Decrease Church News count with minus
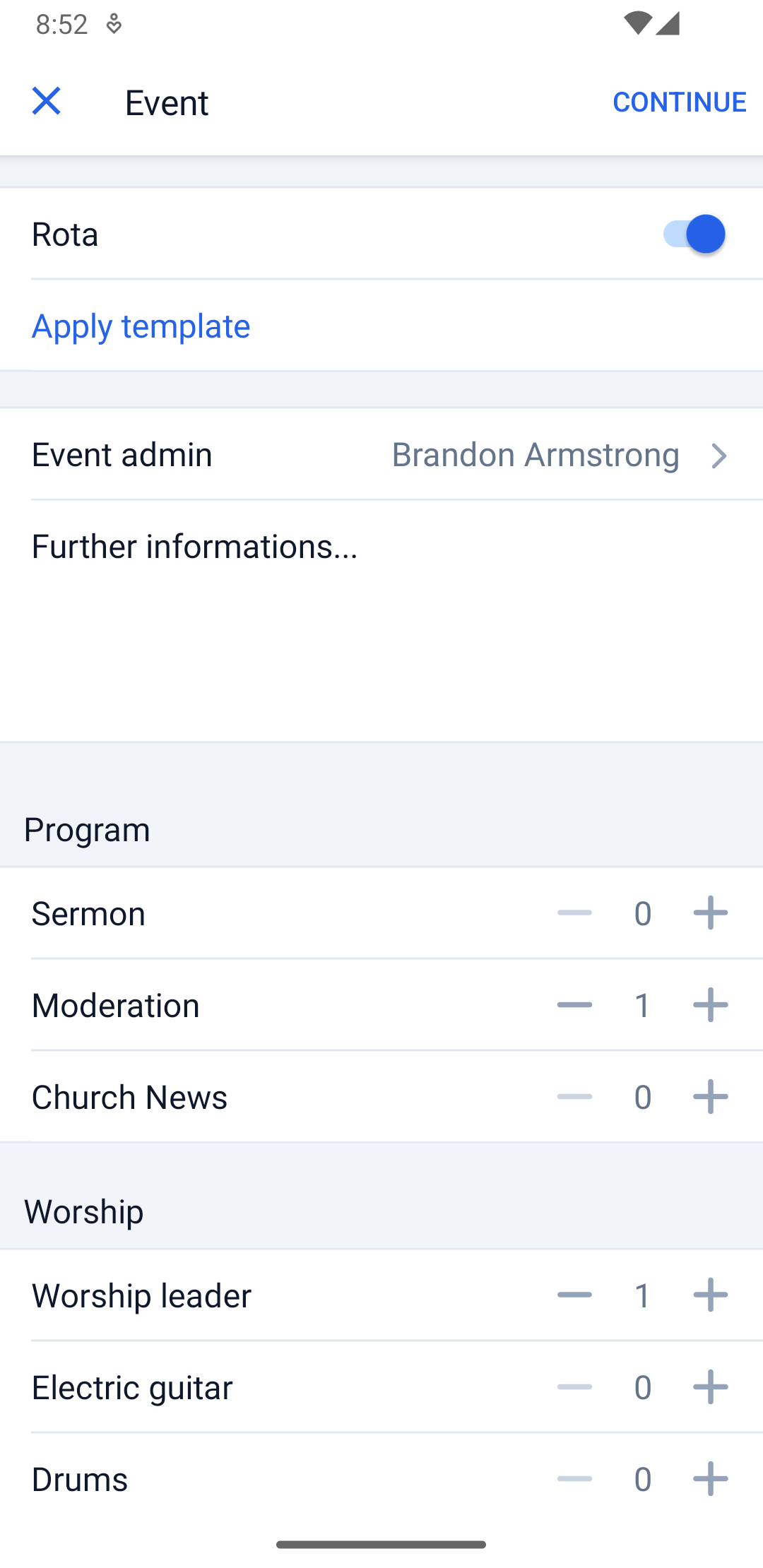This screenshot has width=763, height=1568. [x=574, y=1096]
